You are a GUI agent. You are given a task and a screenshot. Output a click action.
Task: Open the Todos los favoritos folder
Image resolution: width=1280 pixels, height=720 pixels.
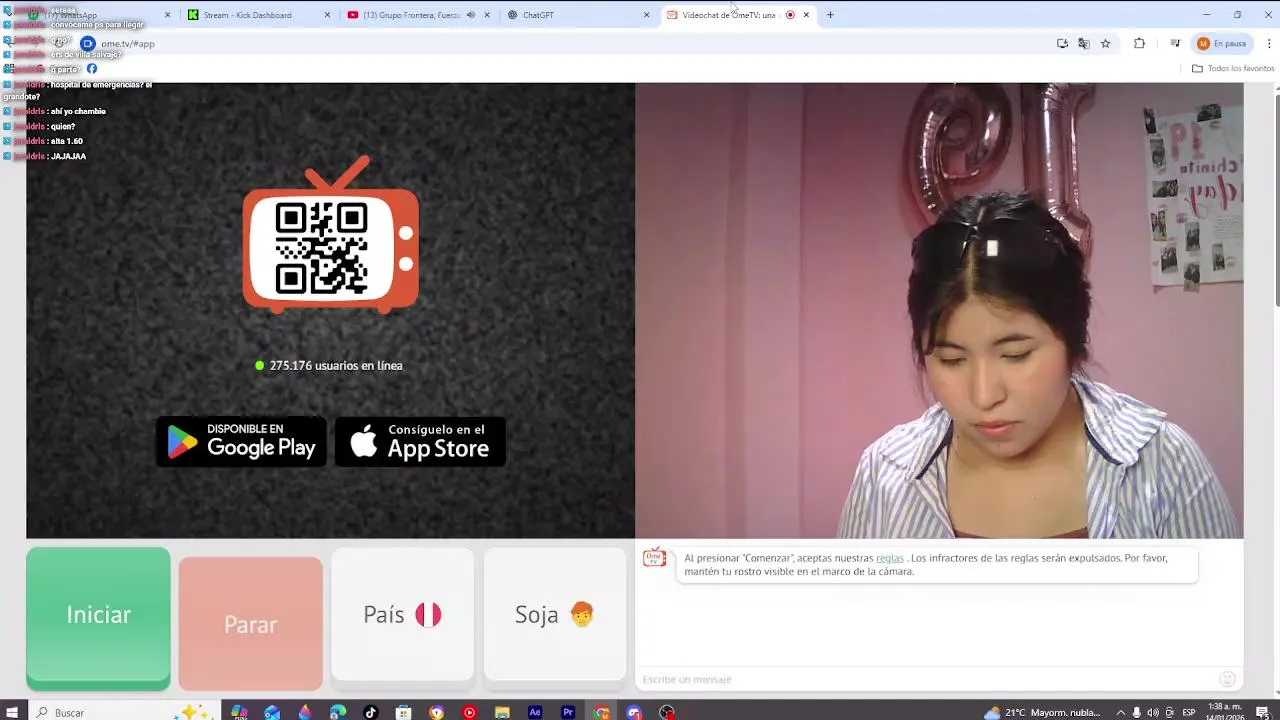pyautogui.click(x=1233, y=68)
